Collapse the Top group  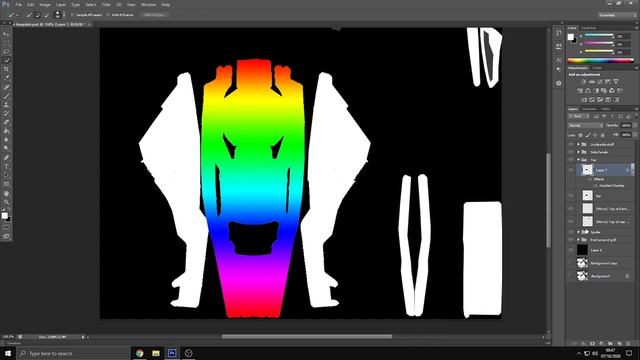click(578, 160)
